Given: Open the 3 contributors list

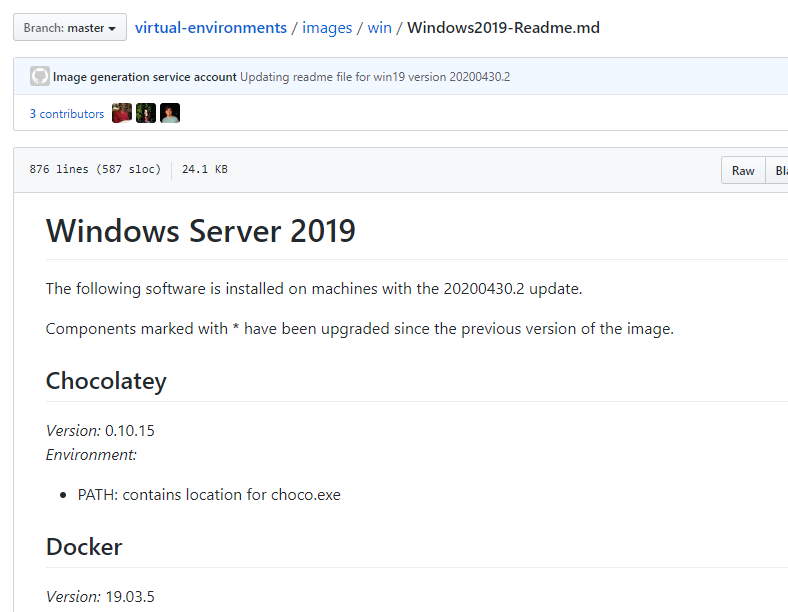Looking at the screenshot, I should point(66,114).
